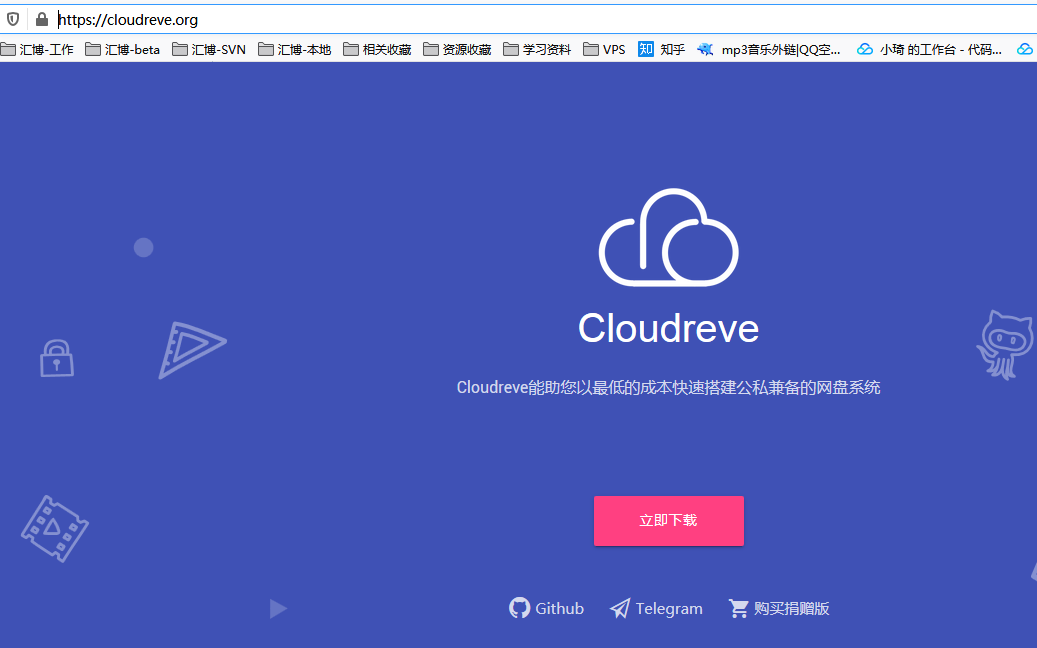Open the 知乎 bookmark
Screen dimensions: 1037x648
[661, 50]
